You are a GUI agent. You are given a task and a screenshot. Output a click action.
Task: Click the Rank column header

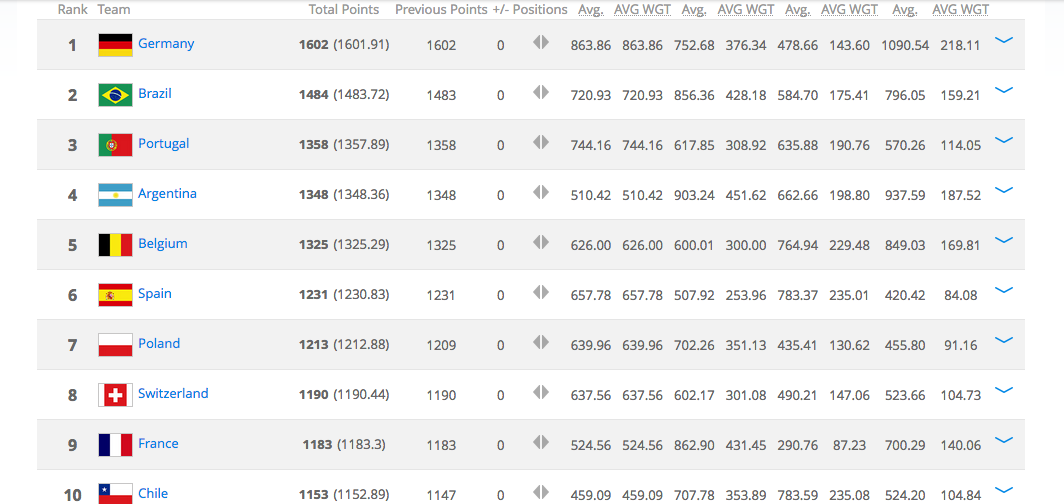click(x=72, y=9)
